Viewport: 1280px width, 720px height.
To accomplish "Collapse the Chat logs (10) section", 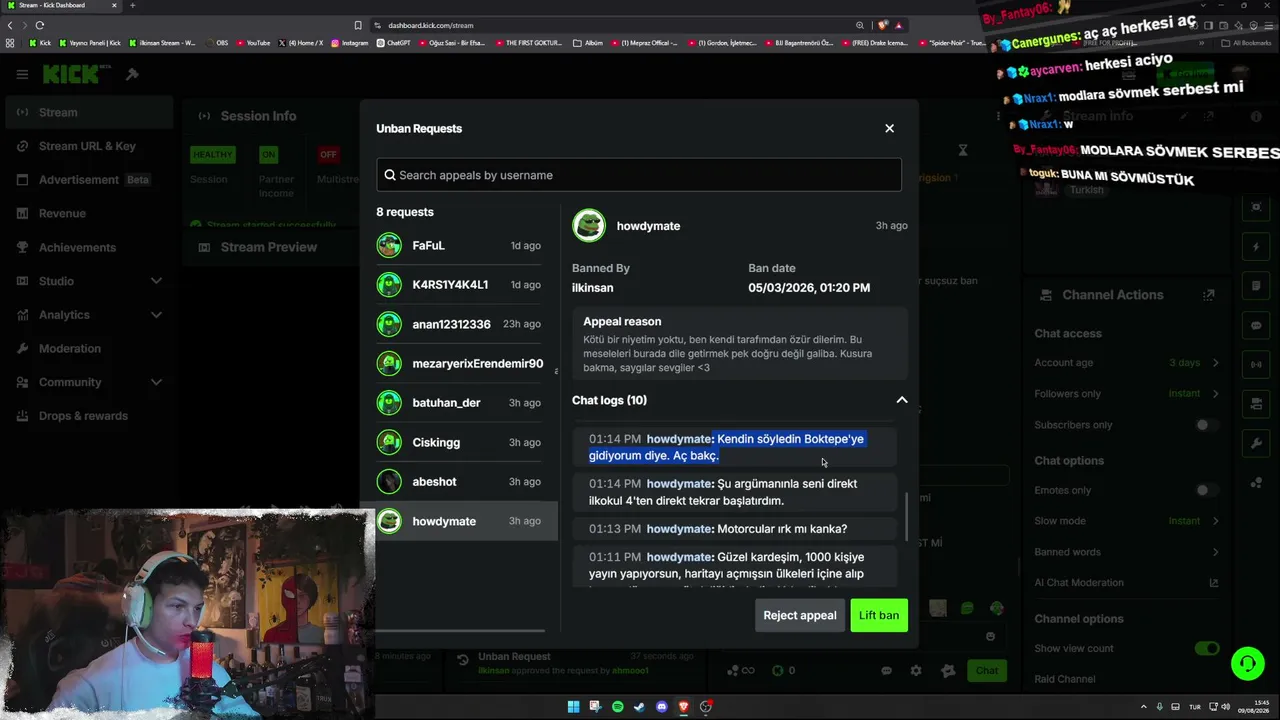I will point(901,400).
